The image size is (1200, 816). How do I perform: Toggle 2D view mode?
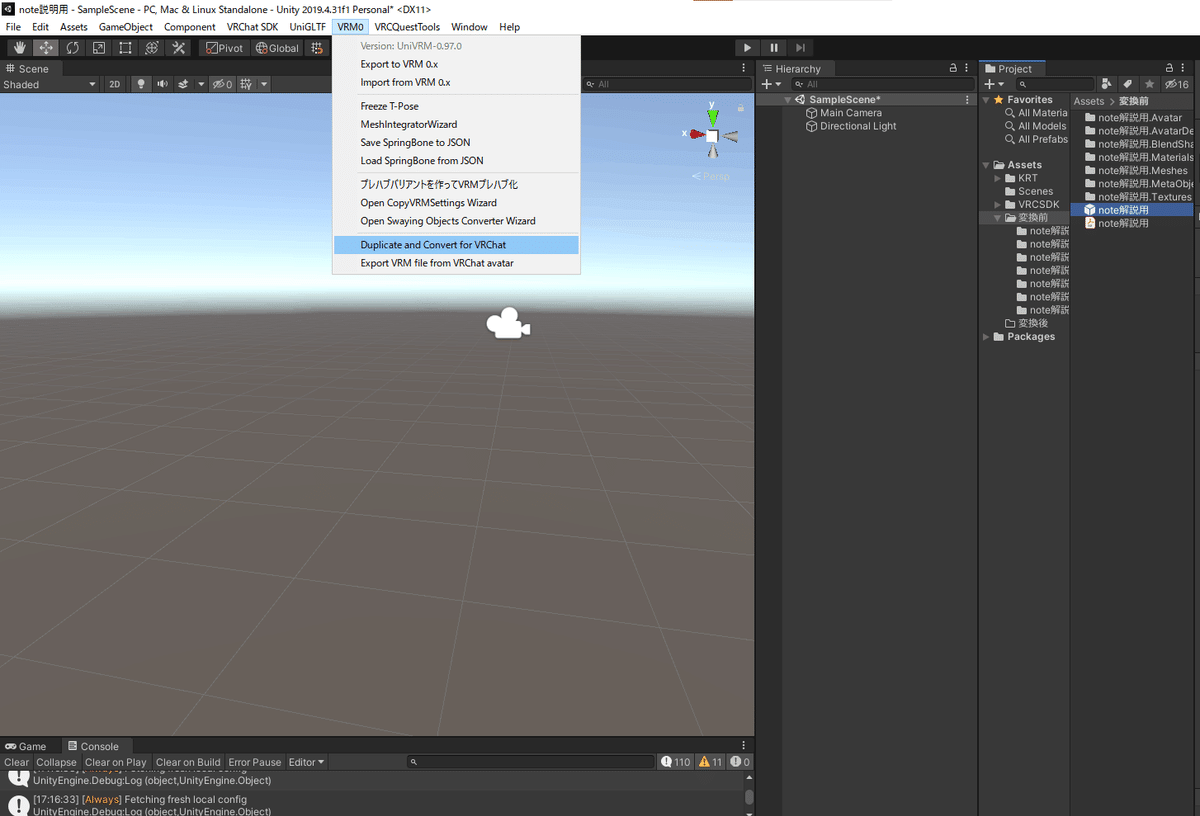(x=115, y=84)
